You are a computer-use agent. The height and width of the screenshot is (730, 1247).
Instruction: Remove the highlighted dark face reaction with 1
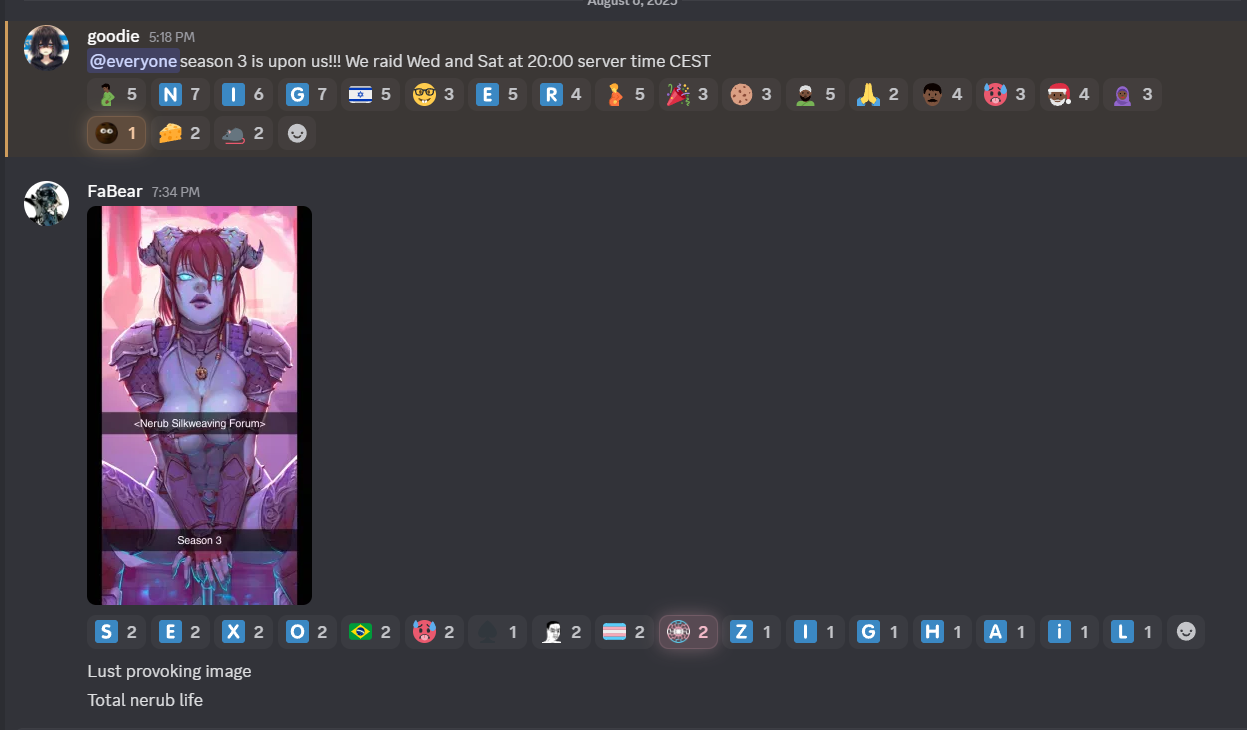(x=116, y=133)
